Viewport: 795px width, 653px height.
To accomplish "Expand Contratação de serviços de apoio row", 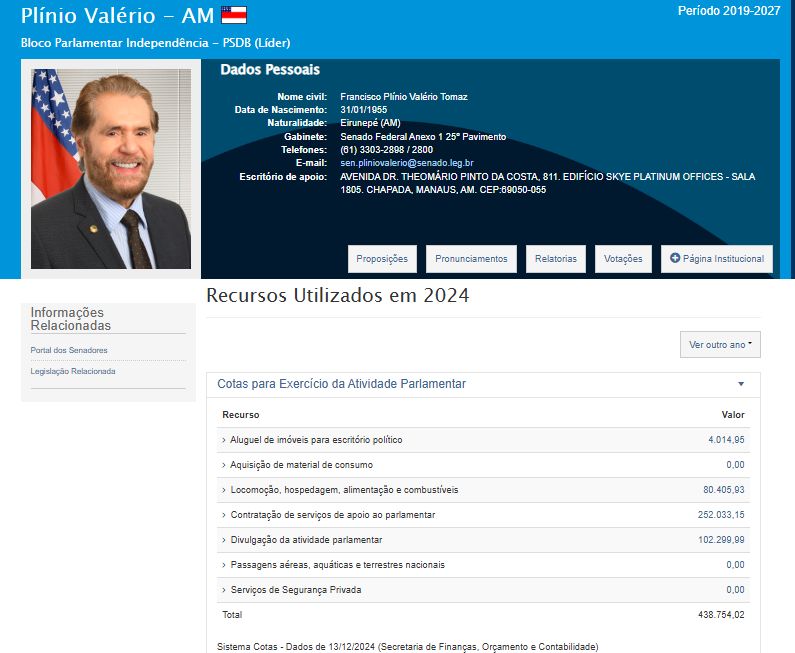I will [x=329, y=515].
